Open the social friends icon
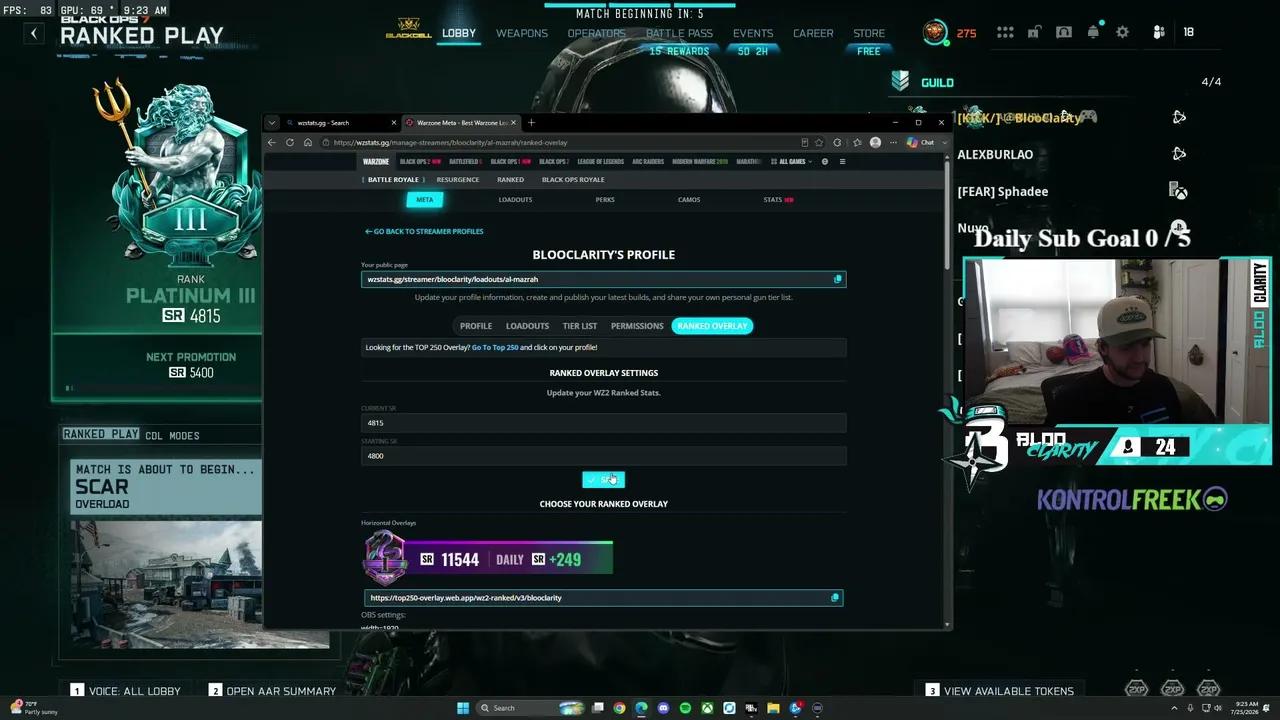 pyautogui.click(x=1159, y=32)
